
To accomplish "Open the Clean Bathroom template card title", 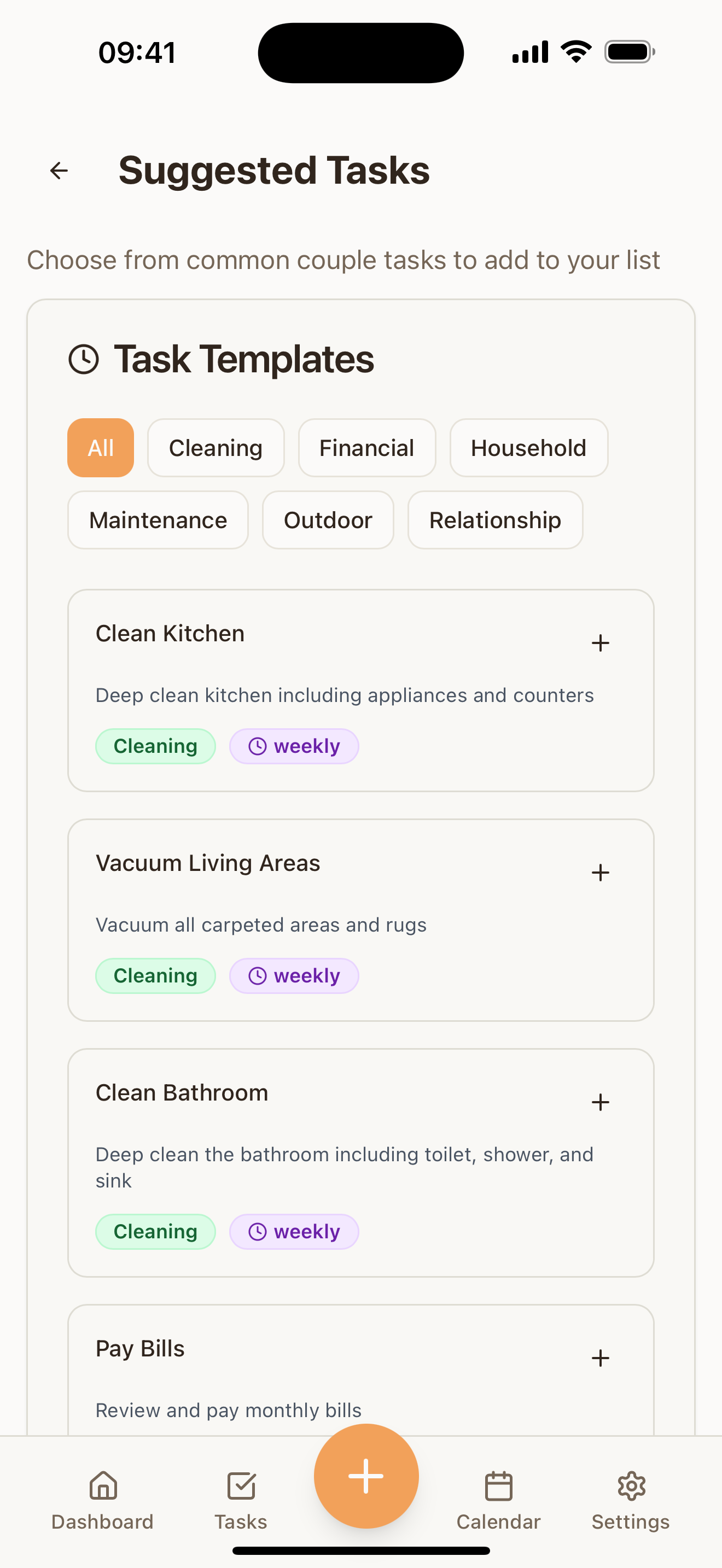I will click(182, 1092).
